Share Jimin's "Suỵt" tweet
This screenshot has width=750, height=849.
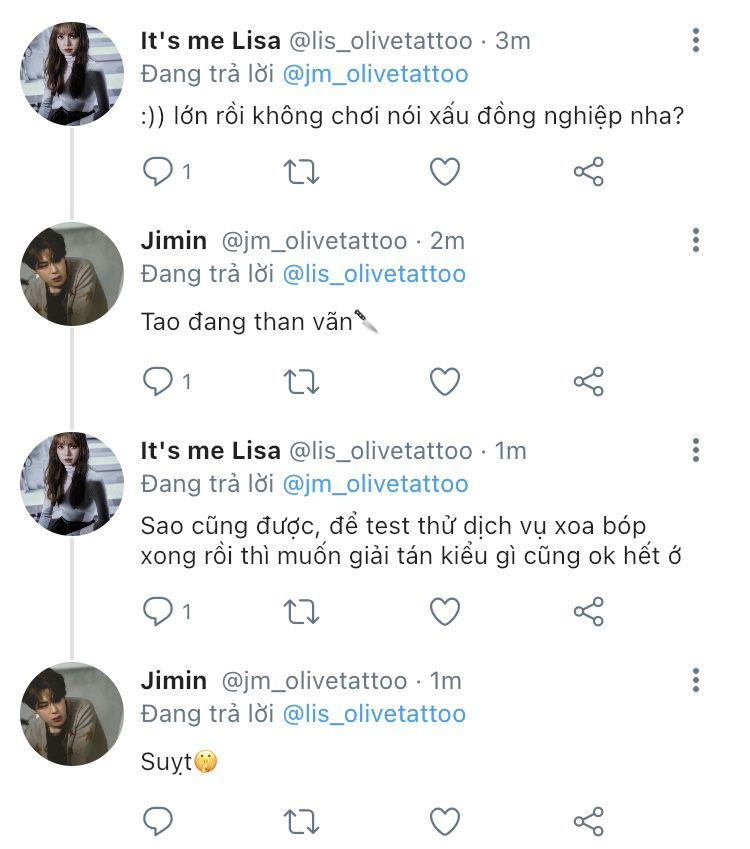click(589, 821)
